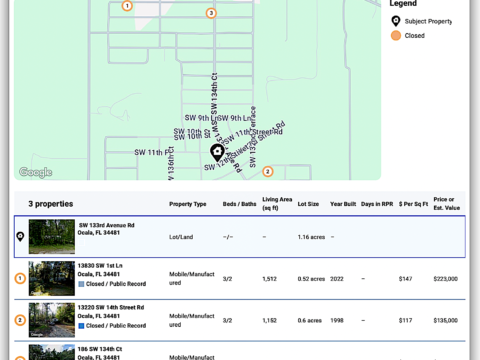Click the $ Per Sq Ft column header
Screen dimensions: 480x360
point(413,204)
